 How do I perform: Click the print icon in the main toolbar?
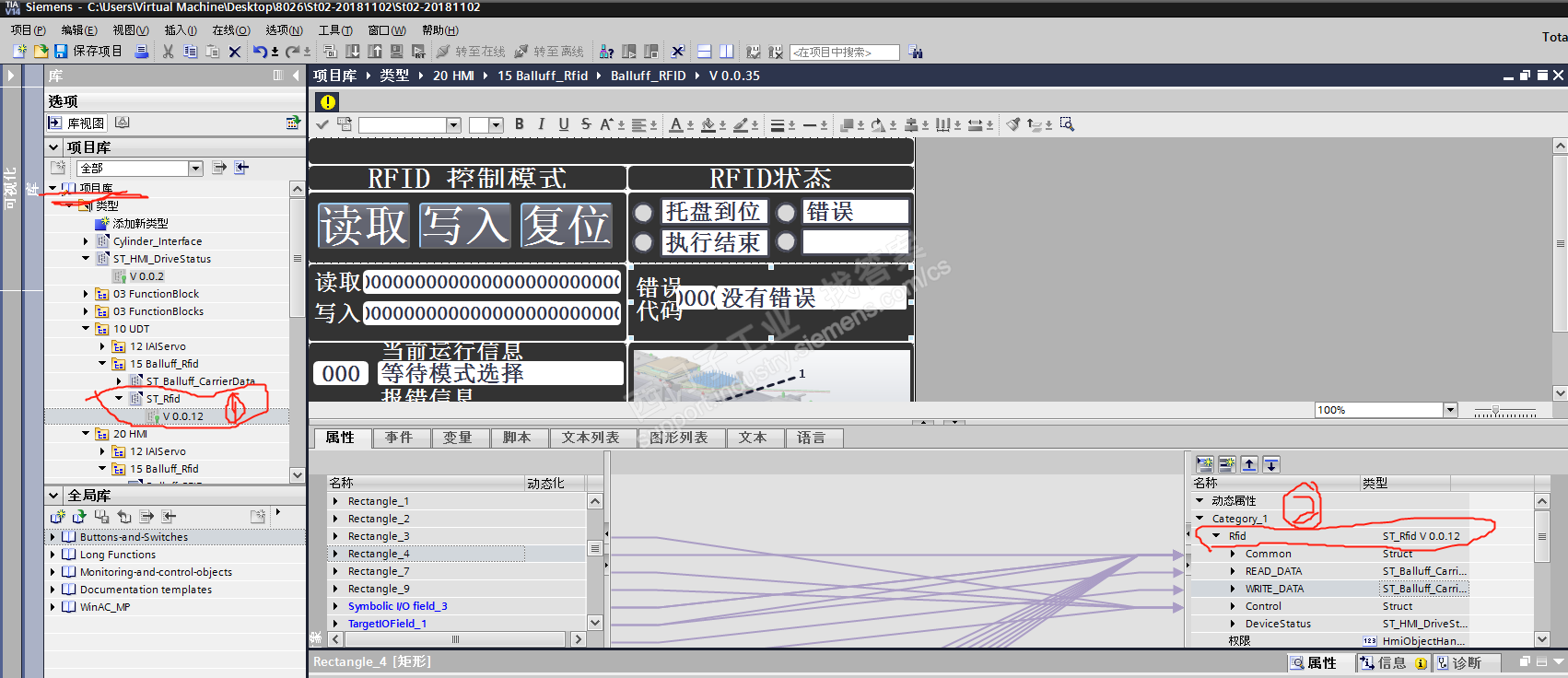[x=141, y=52]
